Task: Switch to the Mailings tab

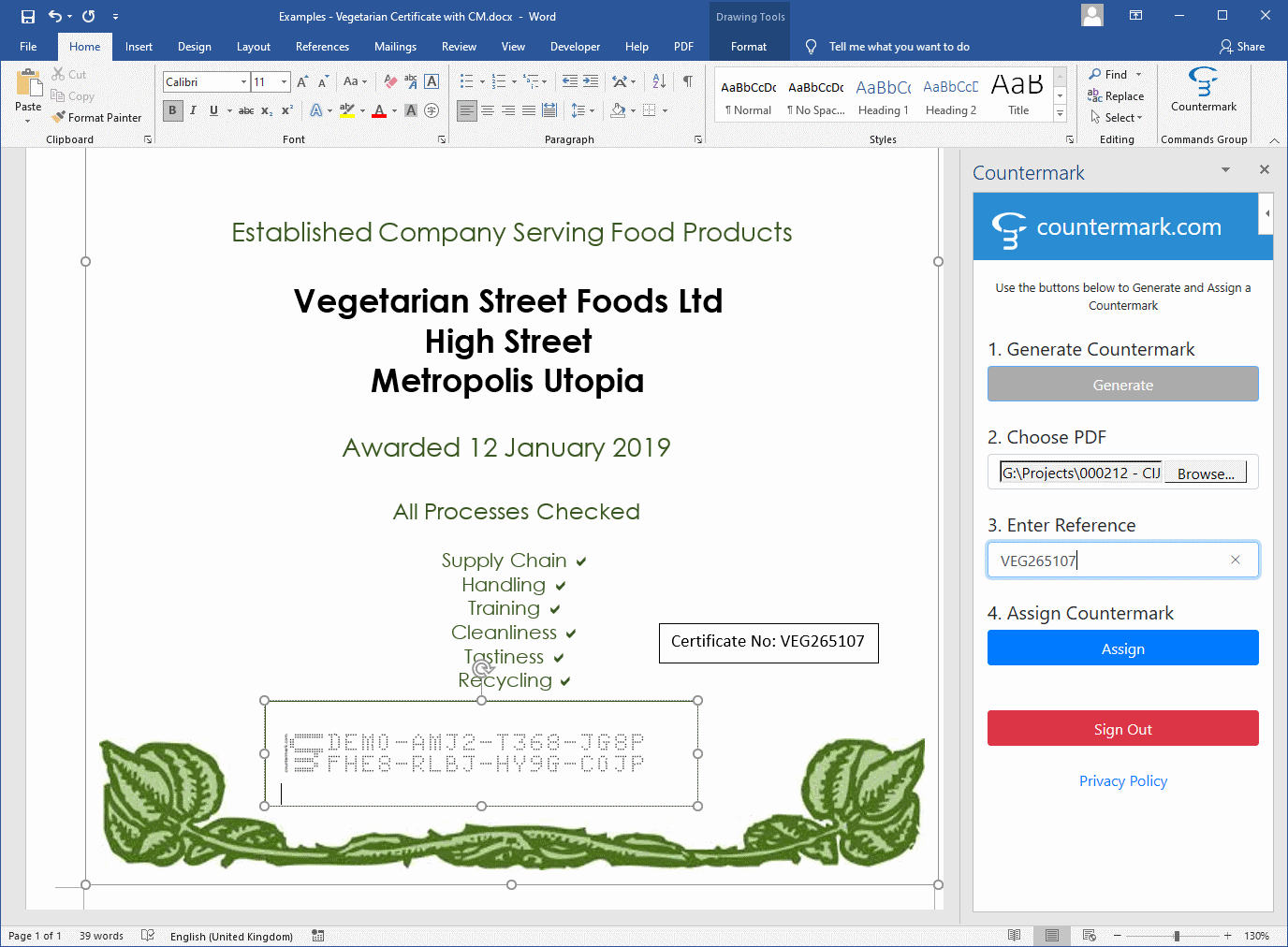Action: (395, 46)
